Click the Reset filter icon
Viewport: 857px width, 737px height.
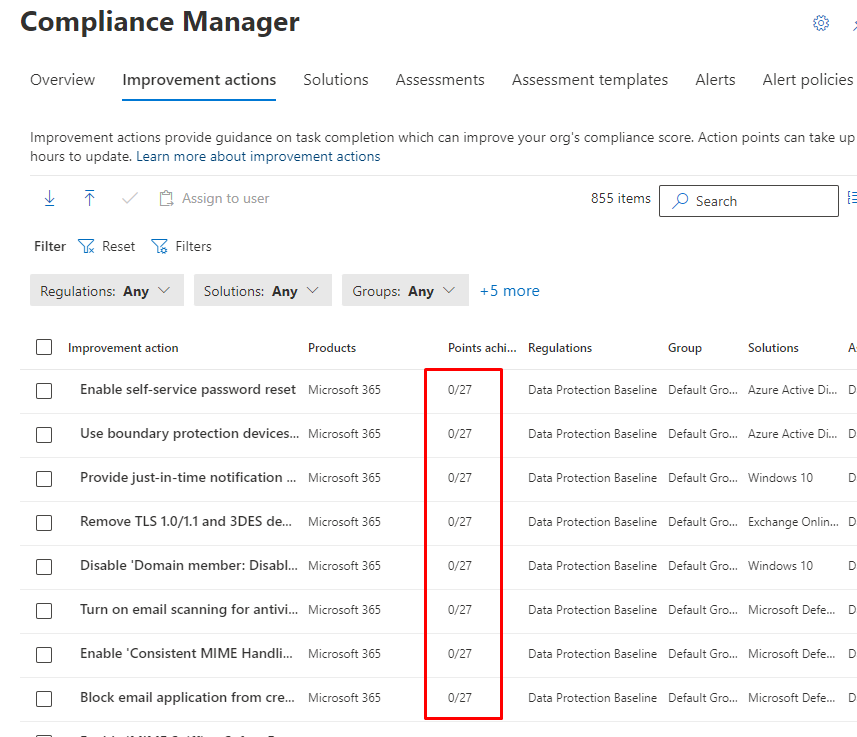coord(86,246)
